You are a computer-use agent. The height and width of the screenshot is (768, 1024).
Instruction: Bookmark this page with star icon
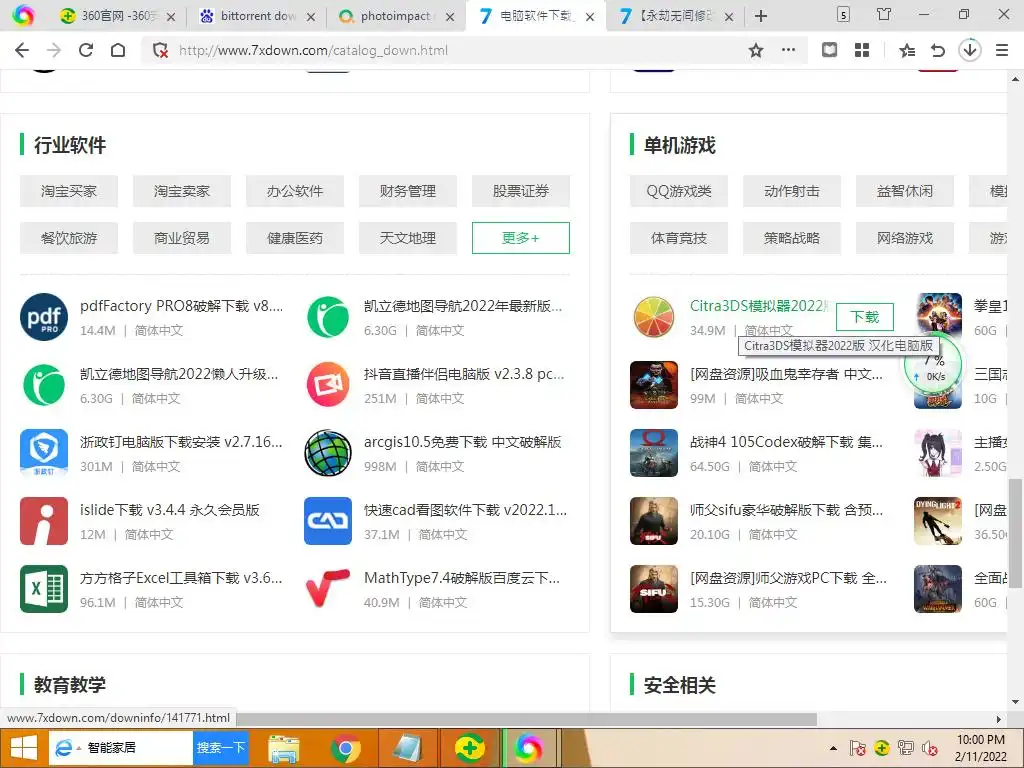pyautogui.click(x=756, y=50)
